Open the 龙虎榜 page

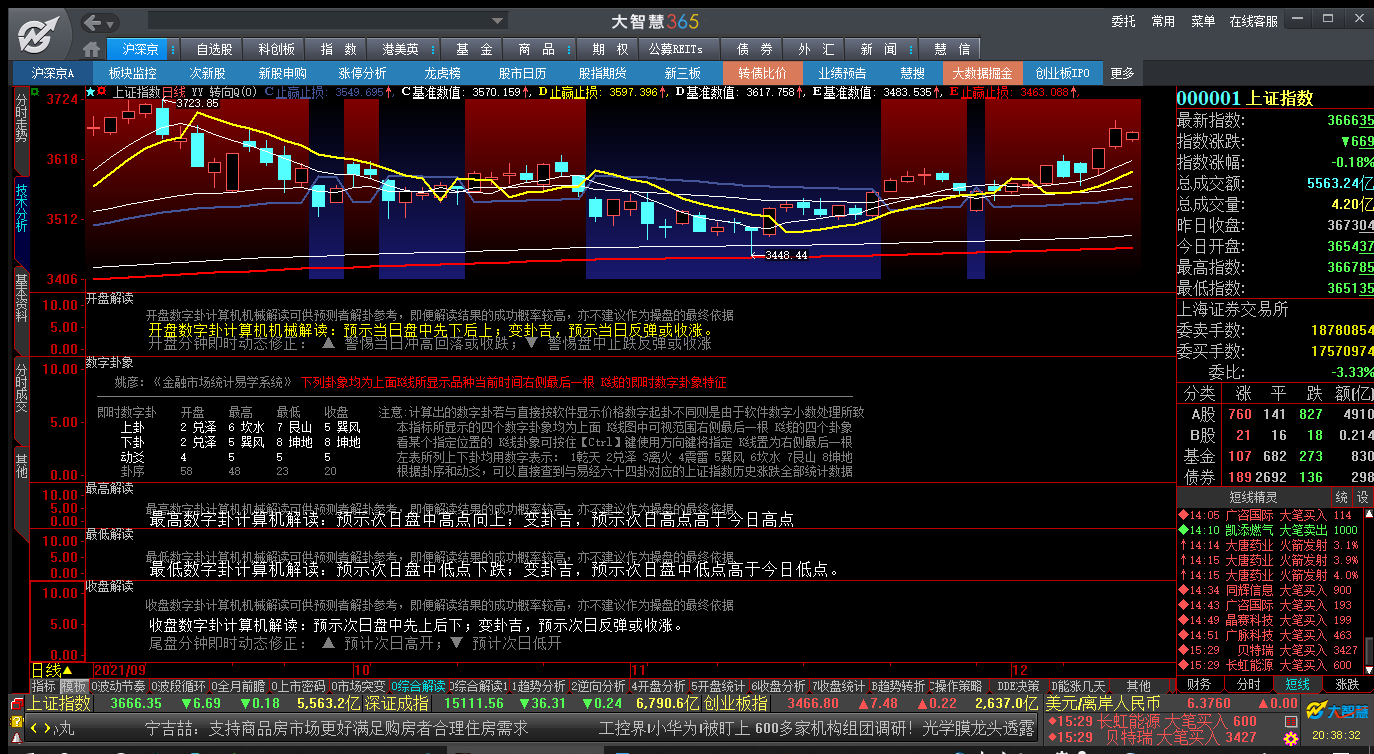[442, 73]
